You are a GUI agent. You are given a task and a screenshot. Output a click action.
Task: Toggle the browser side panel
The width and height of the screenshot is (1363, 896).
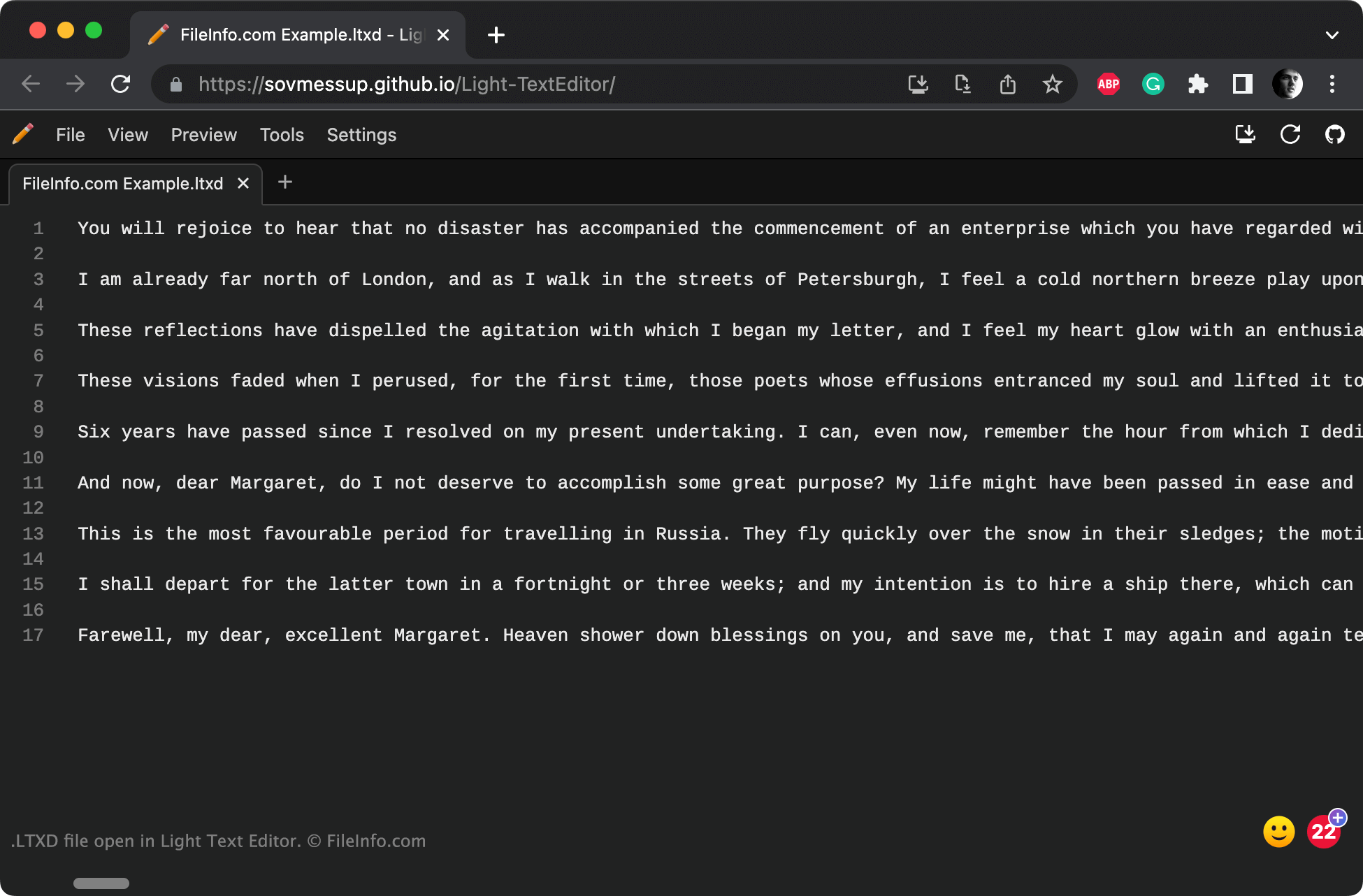(x=1243, y=85)
